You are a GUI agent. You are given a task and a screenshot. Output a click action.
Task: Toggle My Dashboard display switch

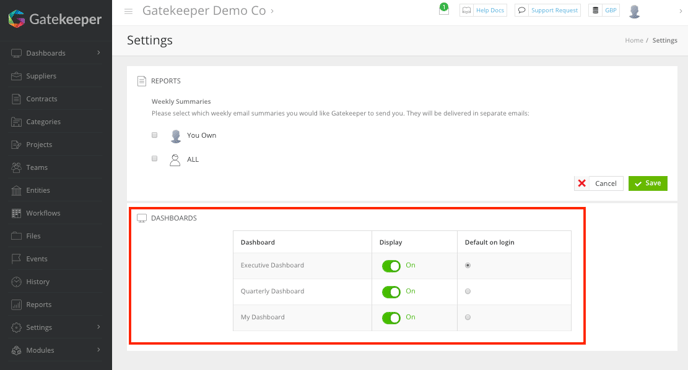click(391, 318)
